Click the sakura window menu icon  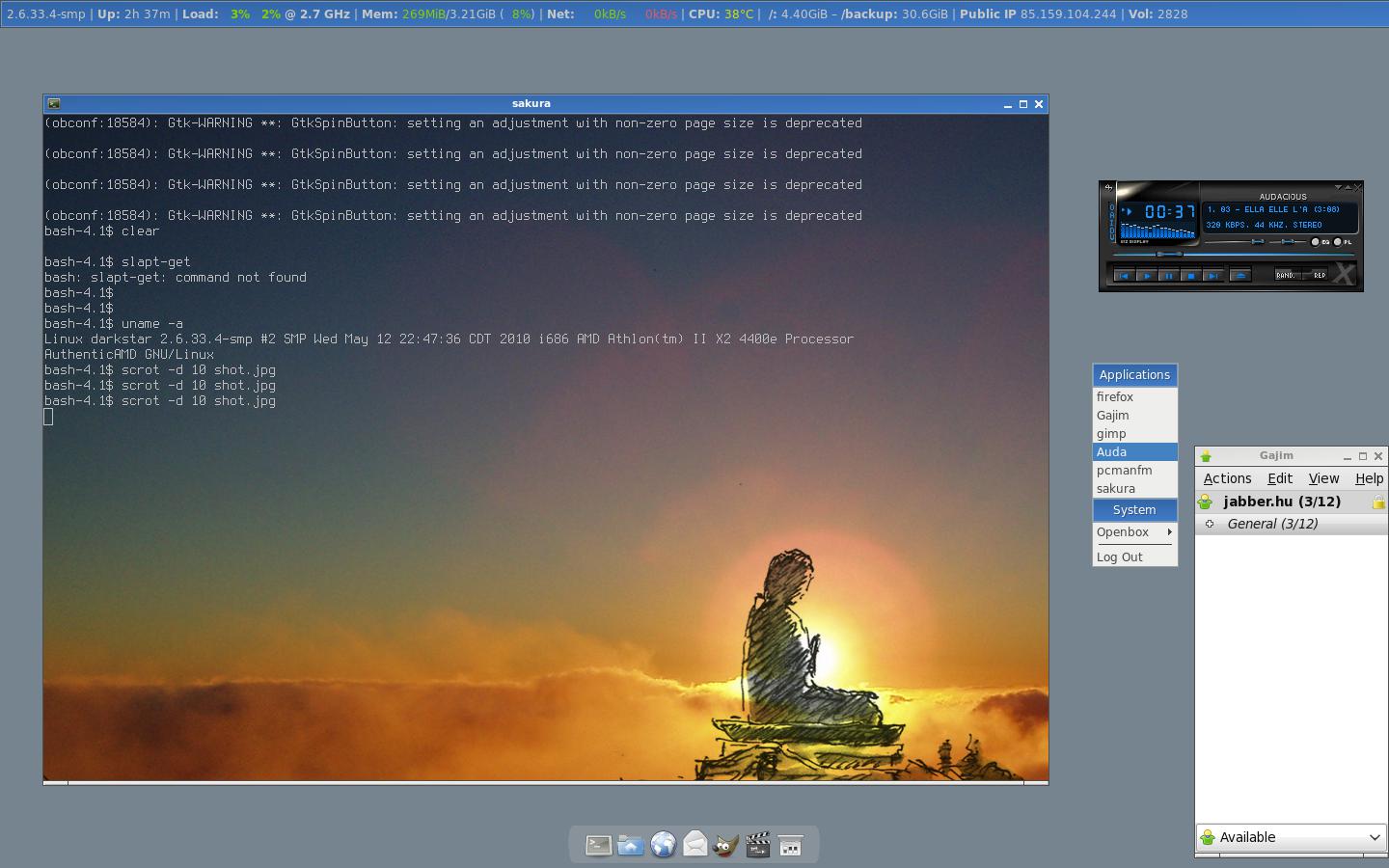point(54,103)
